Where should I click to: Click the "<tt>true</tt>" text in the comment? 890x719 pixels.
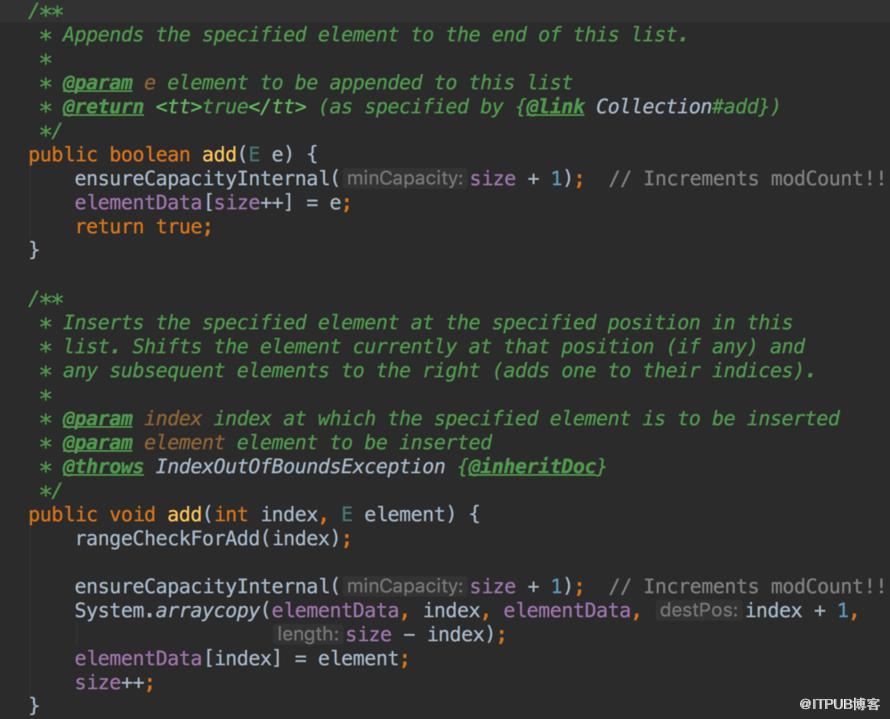click(x=231, y=107)
